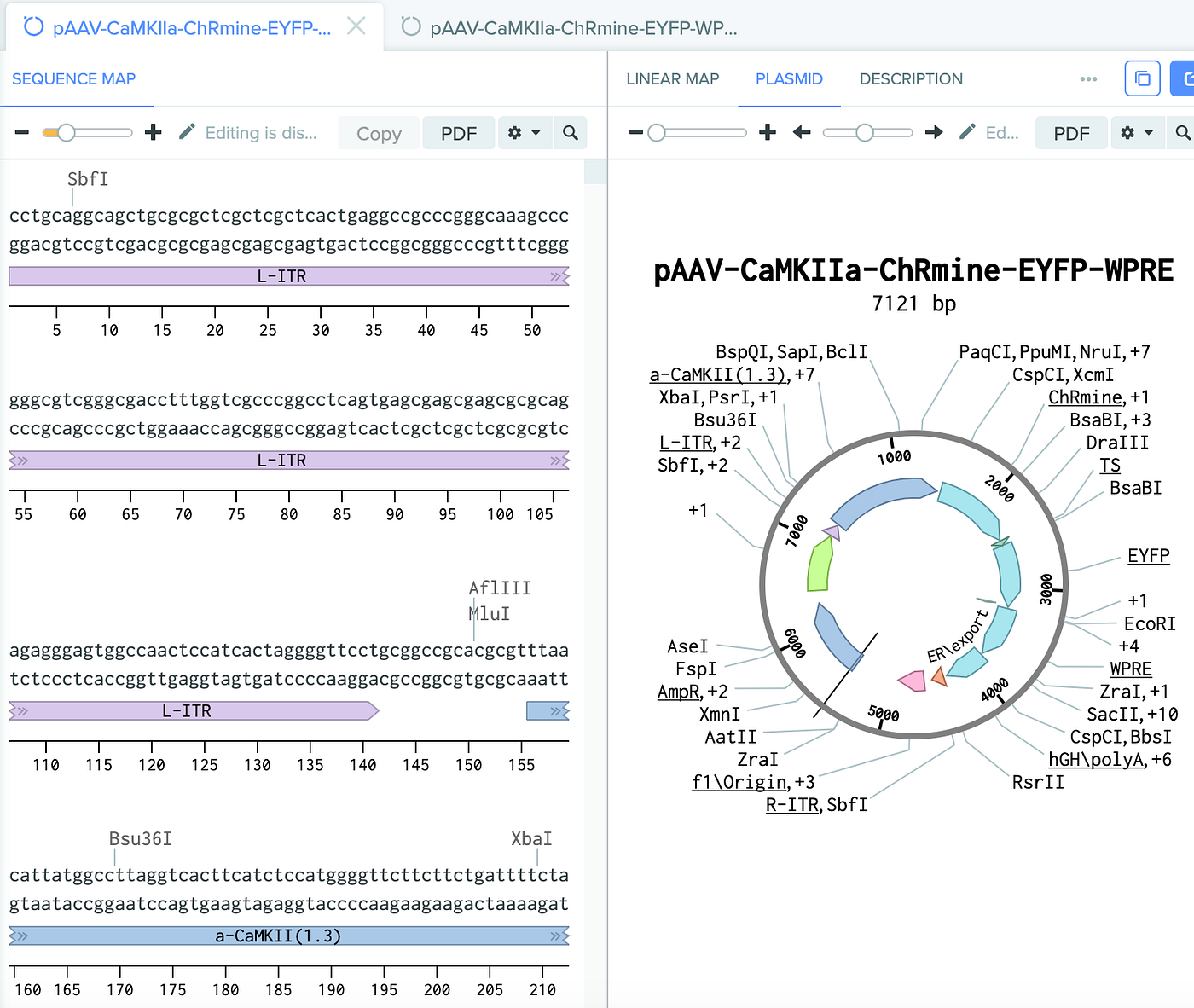Open the copy/duplicate icon near the top right
Image resolution: width=1194 pixels, height=1008 pixels.
pyautogui.click(x=1142, y=78)
